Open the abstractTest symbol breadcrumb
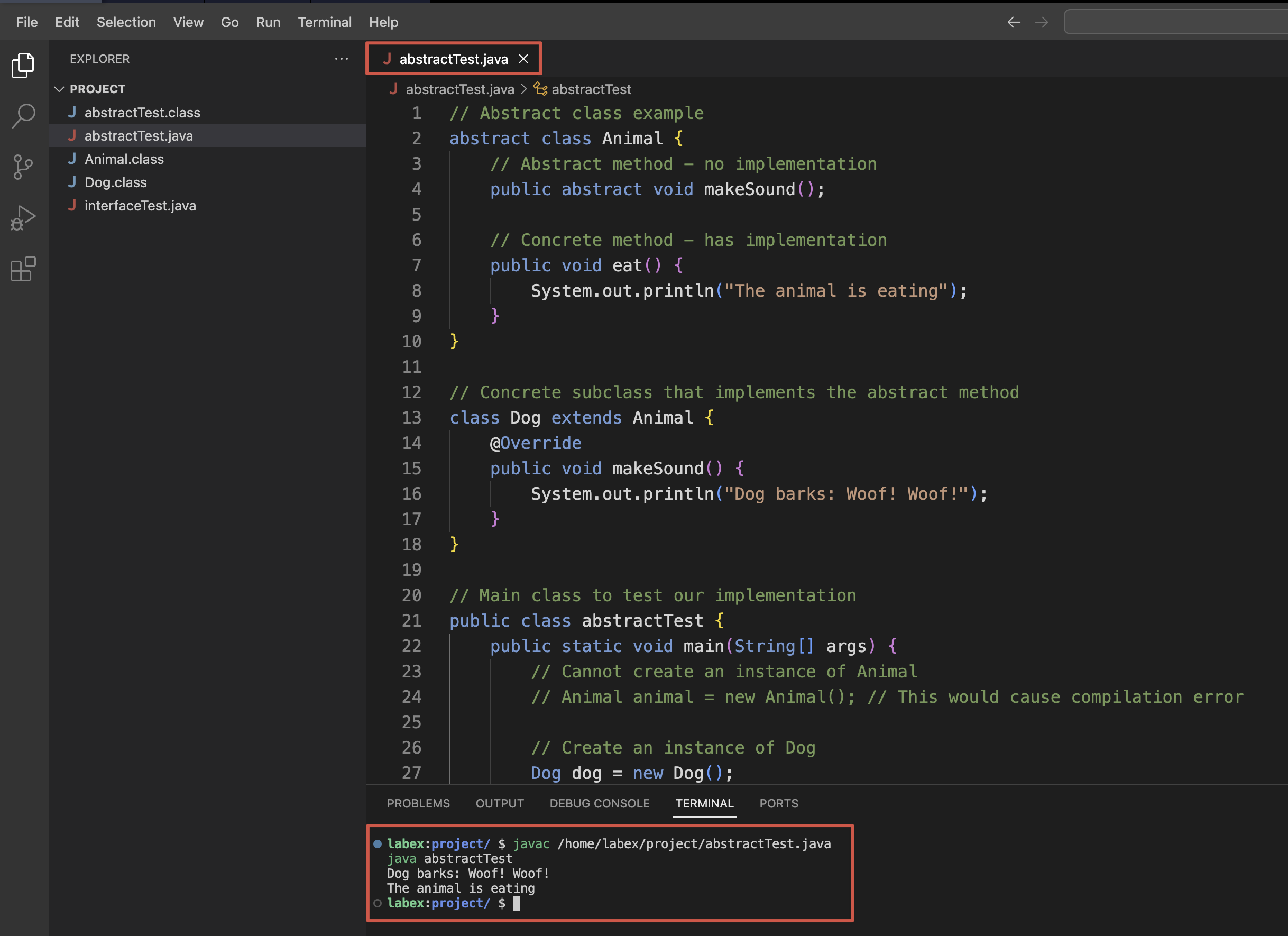The height and width of the screenshot is (936, 1288). point(591,89)
